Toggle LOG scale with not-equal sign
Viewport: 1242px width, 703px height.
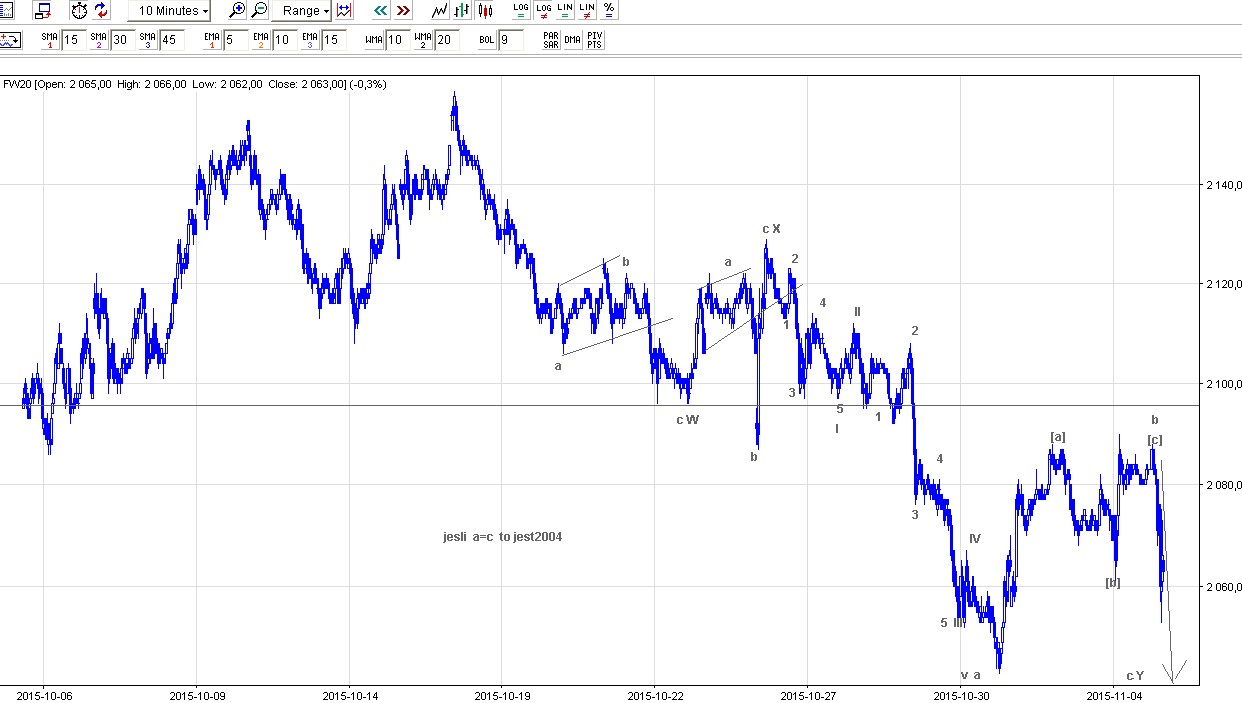pyautogui.click(x=543, y=11)
